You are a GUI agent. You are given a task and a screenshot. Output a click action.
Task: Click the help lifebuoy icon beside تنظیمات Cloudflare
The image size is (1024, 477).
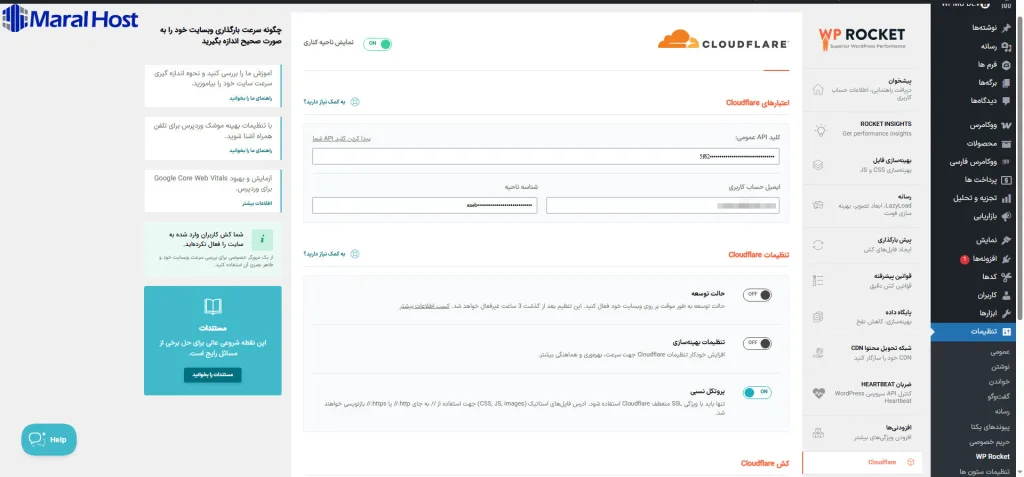tap(355, 254)
